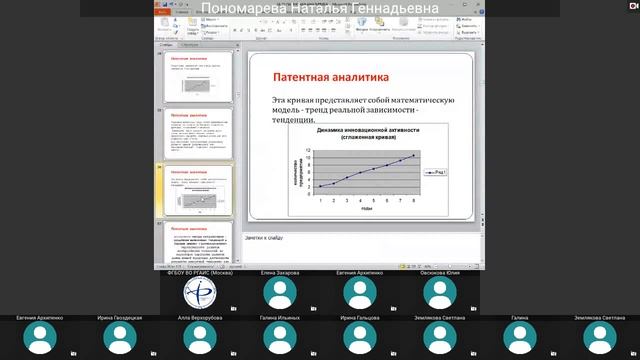Toggle Italic formatting in the ribbon

241,30
